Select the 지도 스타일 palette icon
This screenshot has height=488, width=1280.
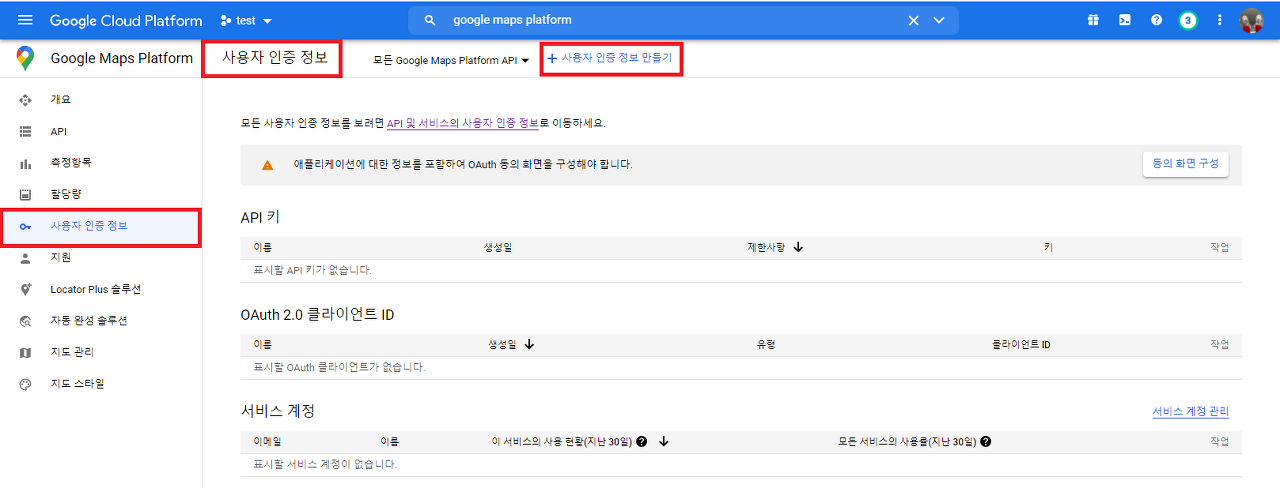(26, 384)
